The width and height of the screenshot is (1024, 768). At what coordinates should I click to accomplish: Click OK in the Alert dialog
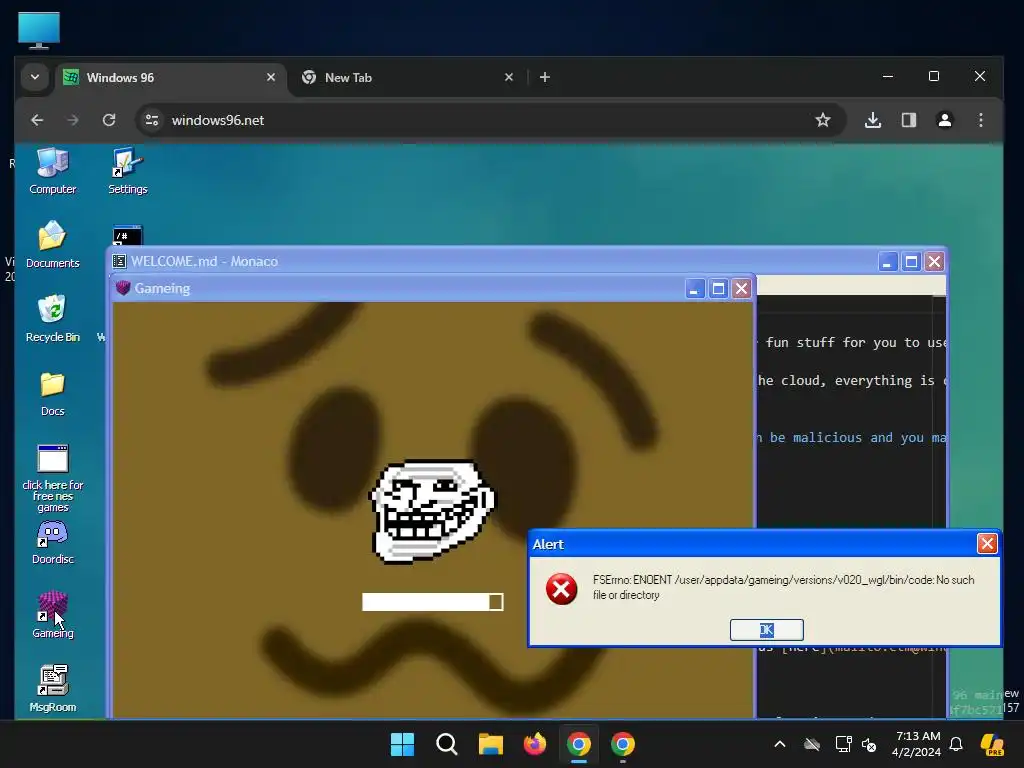click(x=767, y=630)
